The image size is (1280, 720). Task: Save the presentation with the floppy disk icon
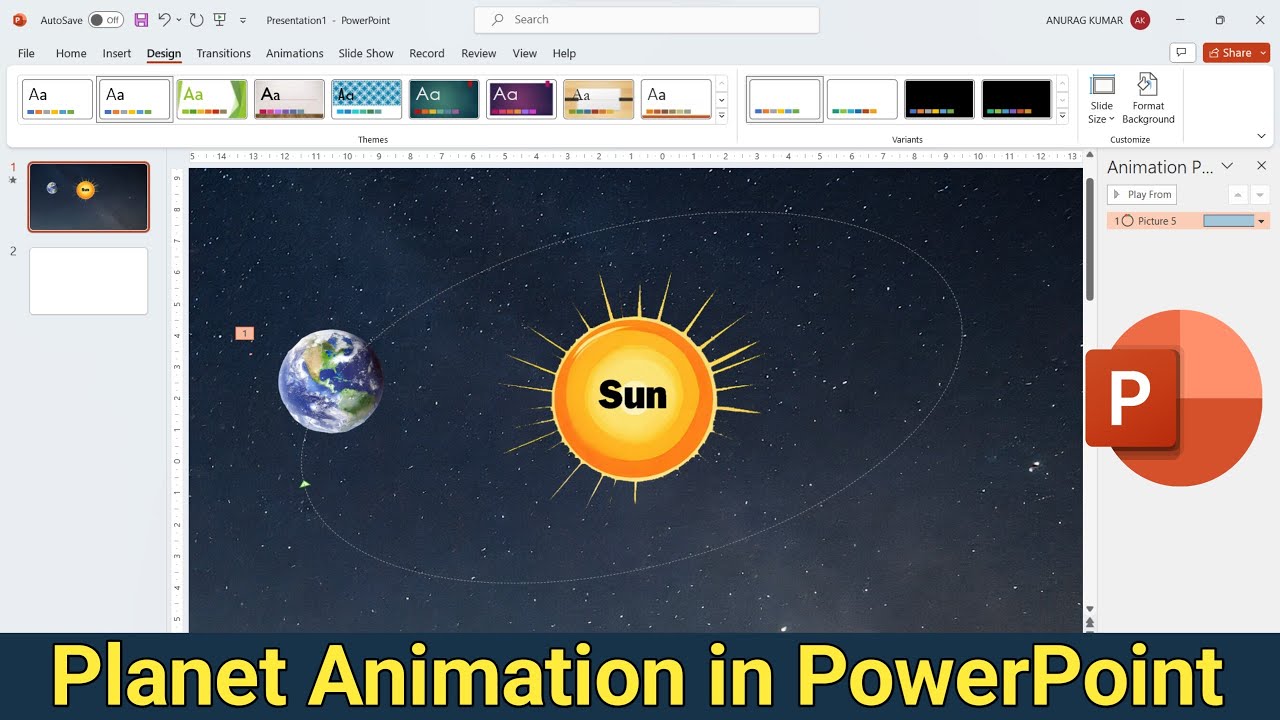[x=141, y=20]
